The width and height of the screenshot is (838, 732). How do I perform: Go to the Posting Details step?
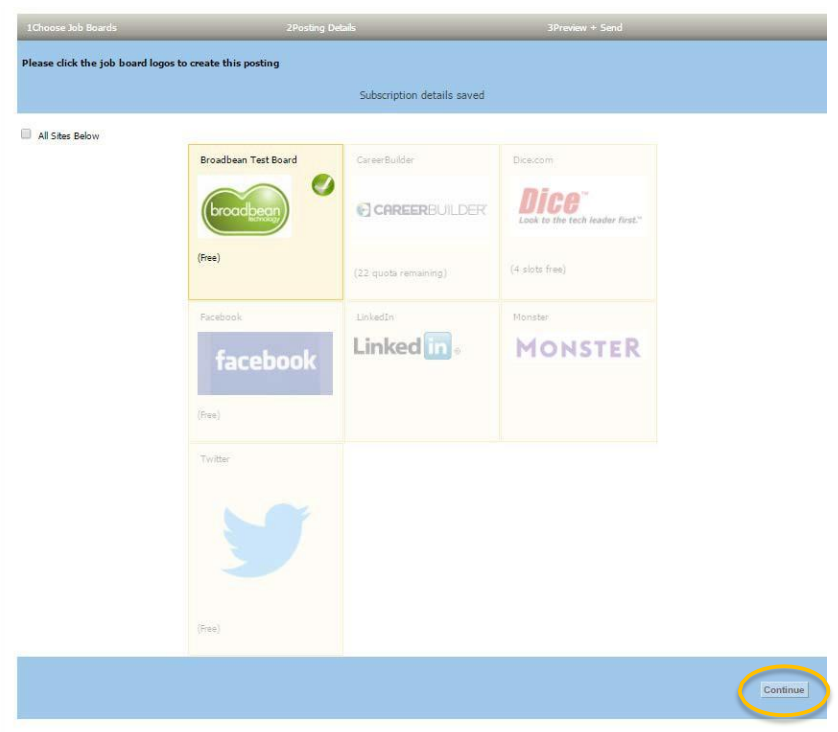click(x=321, y=28)
